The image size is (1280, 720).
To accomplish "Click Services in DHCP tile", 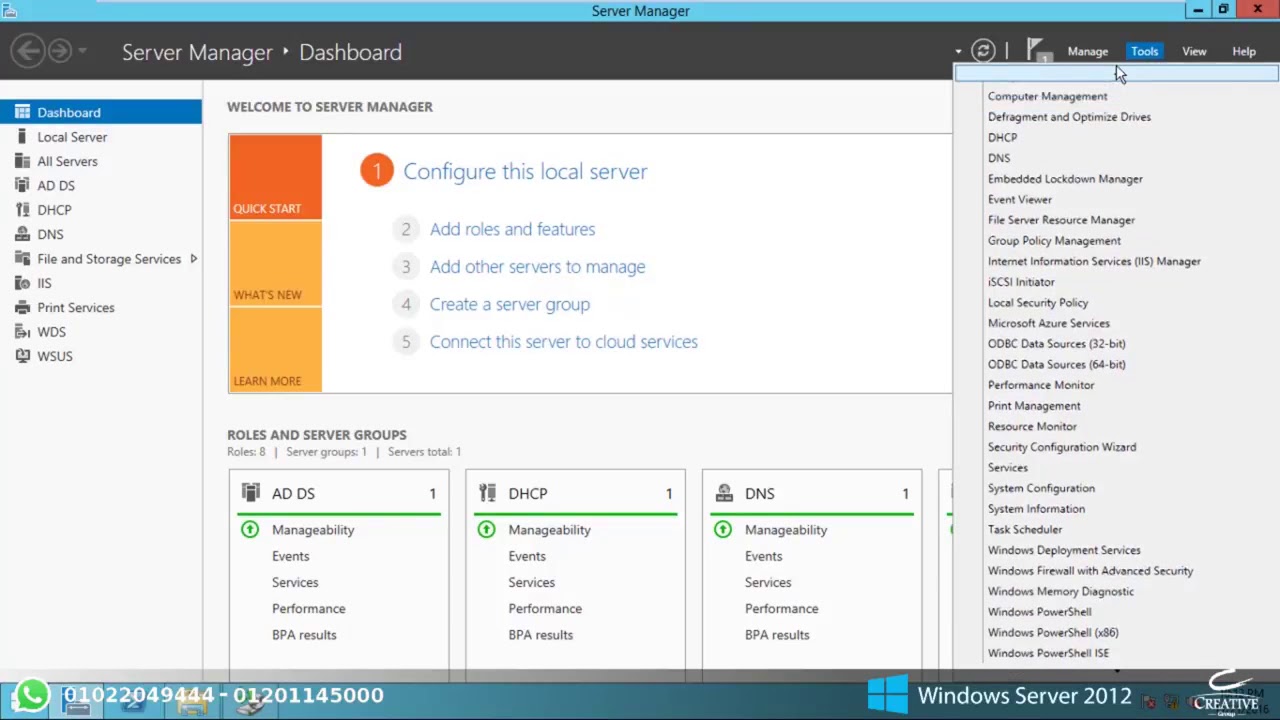I will (x=531, y=582).
